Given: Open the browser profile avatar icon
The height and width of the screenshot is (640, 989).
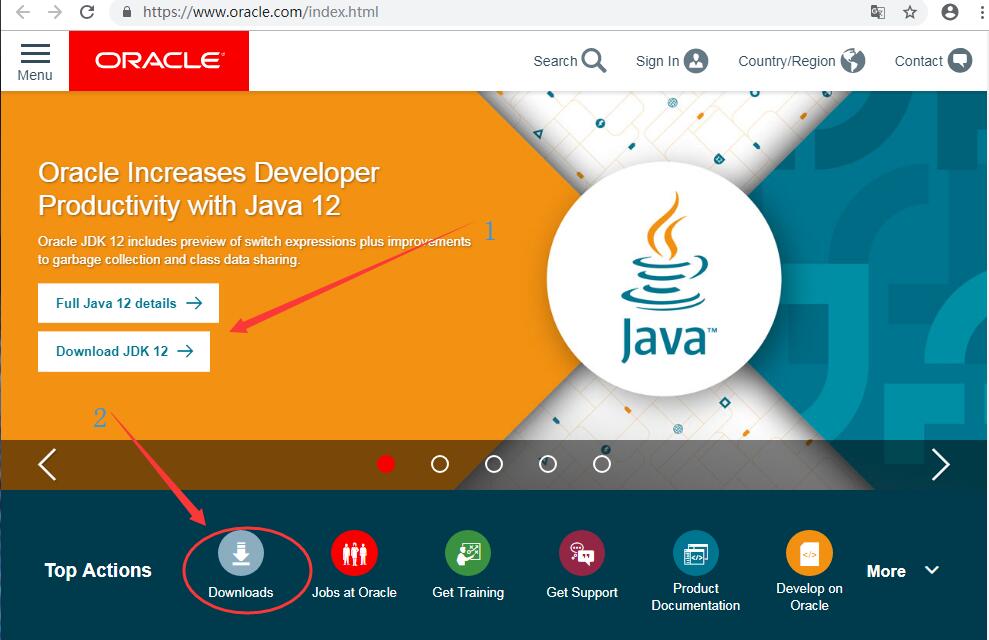Looking at the screenshot, I should point(949,12).
